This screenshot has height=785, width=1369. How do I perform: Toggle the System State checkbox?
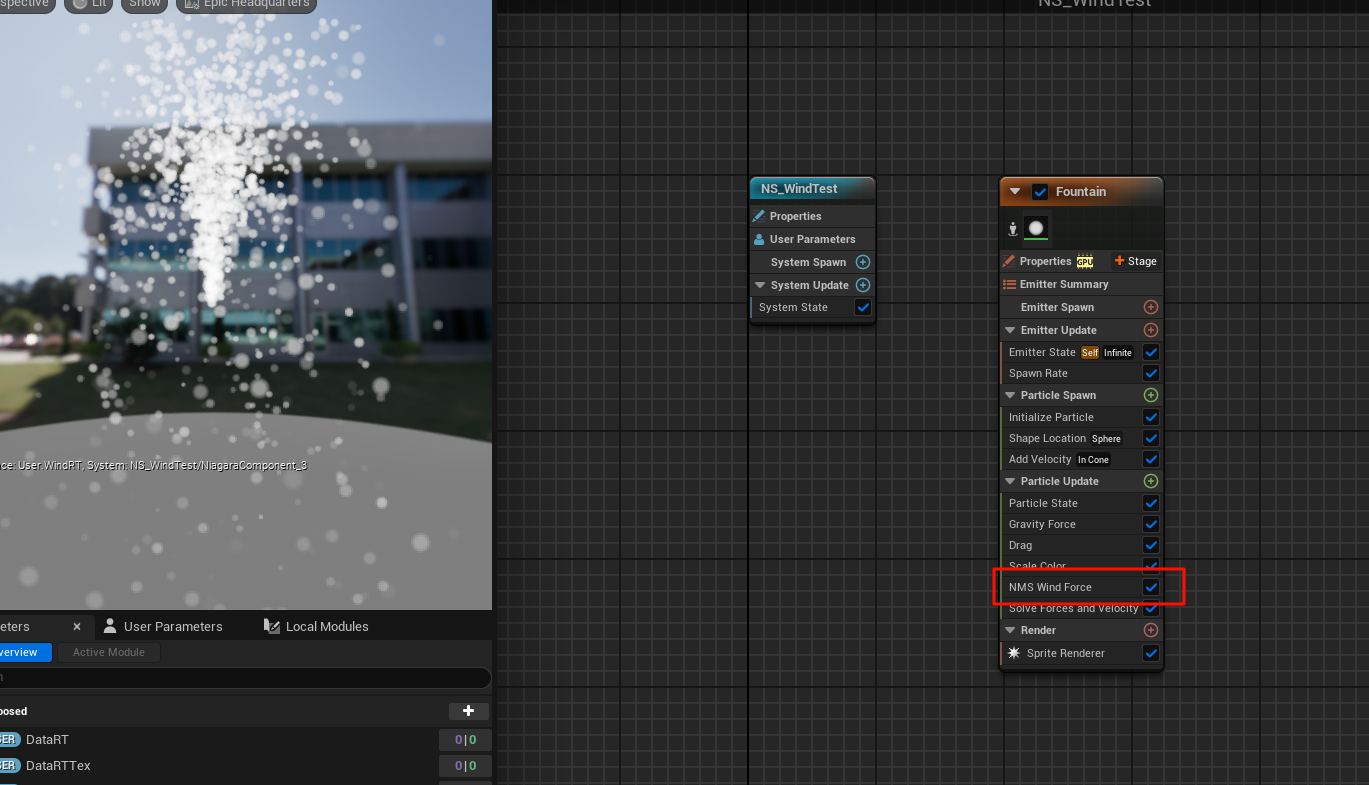pos(863,307)
